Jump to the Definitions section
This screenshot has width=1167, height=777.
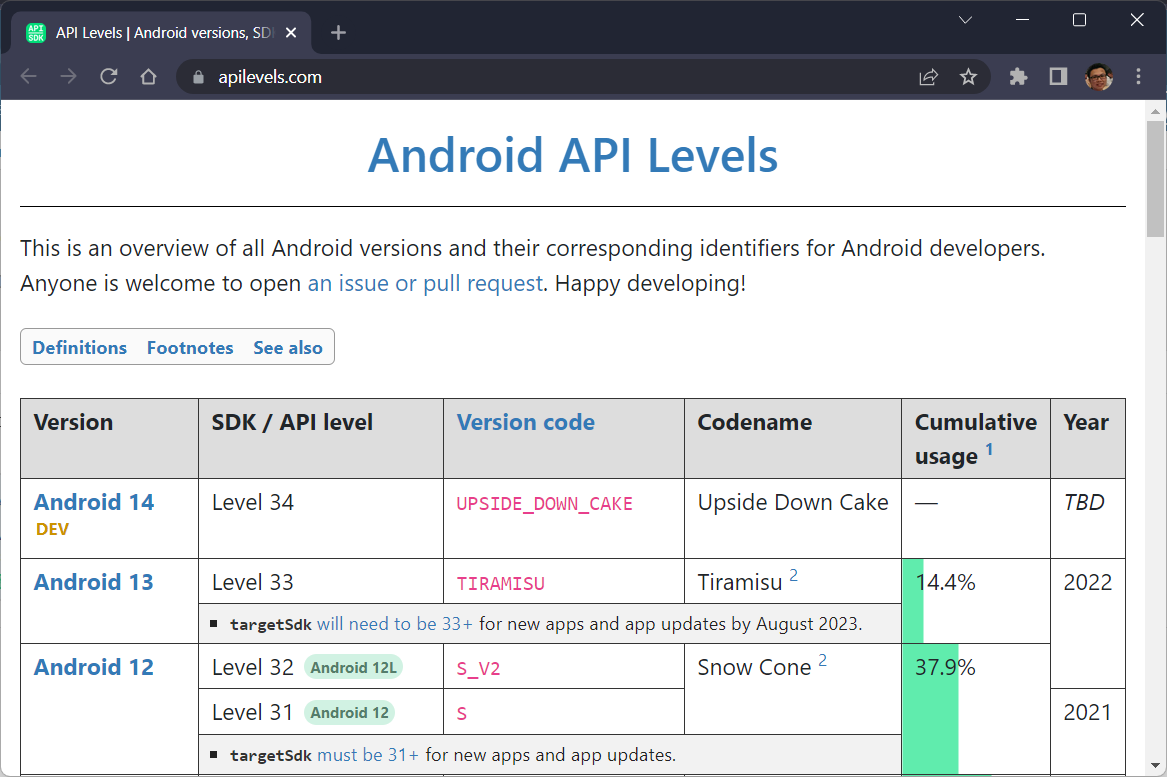(x=80, y=348)
